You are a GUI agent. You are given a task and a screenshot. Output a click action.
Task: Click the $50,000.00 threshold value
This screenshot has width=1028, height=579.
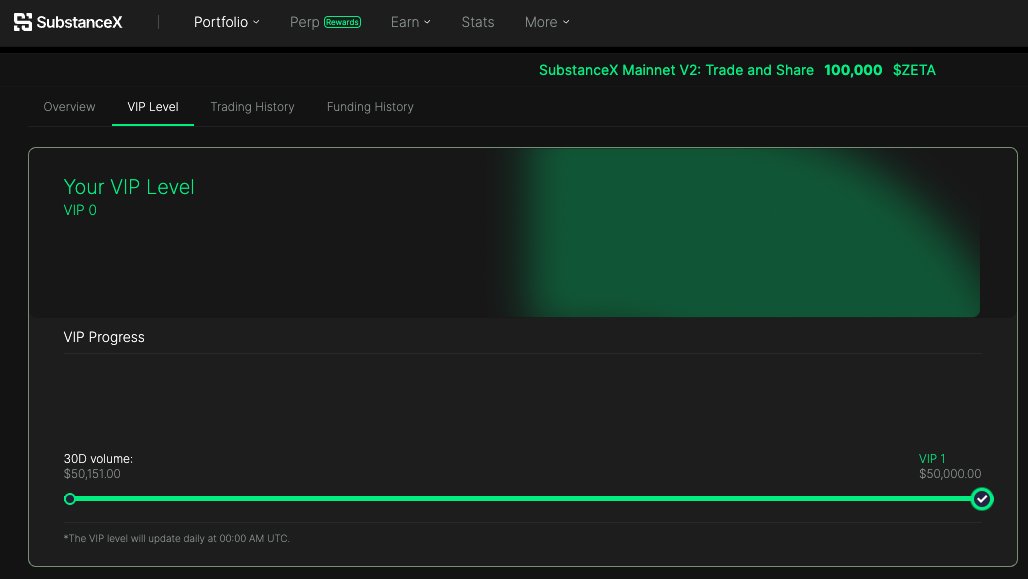coord(950,474)
